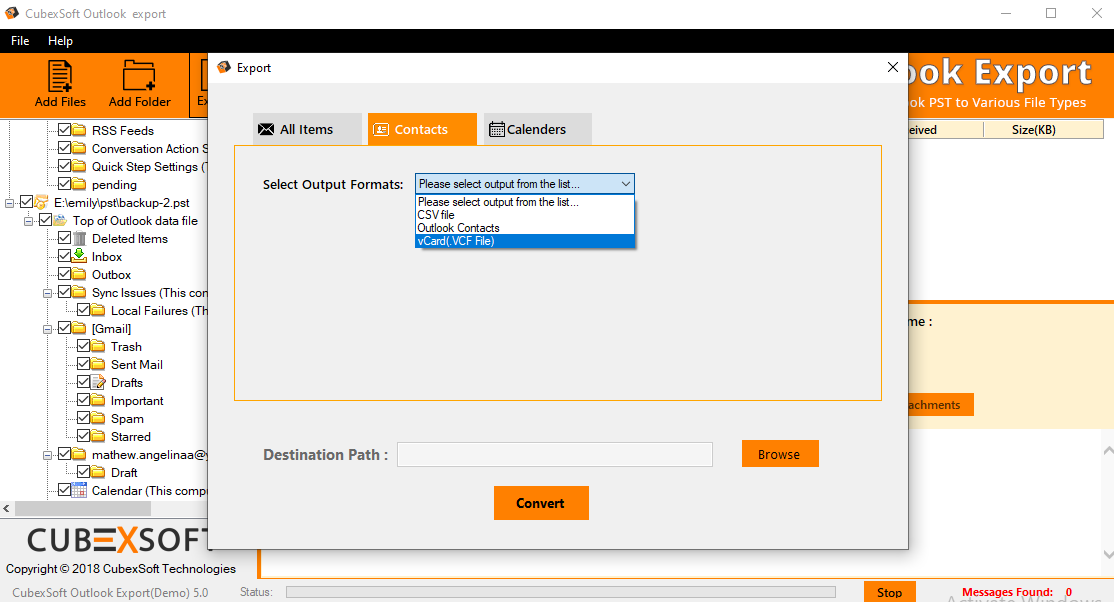Click the calendar icon on Calenders tab
Viewport: 1114px width, 602px height.
[496, 129]
